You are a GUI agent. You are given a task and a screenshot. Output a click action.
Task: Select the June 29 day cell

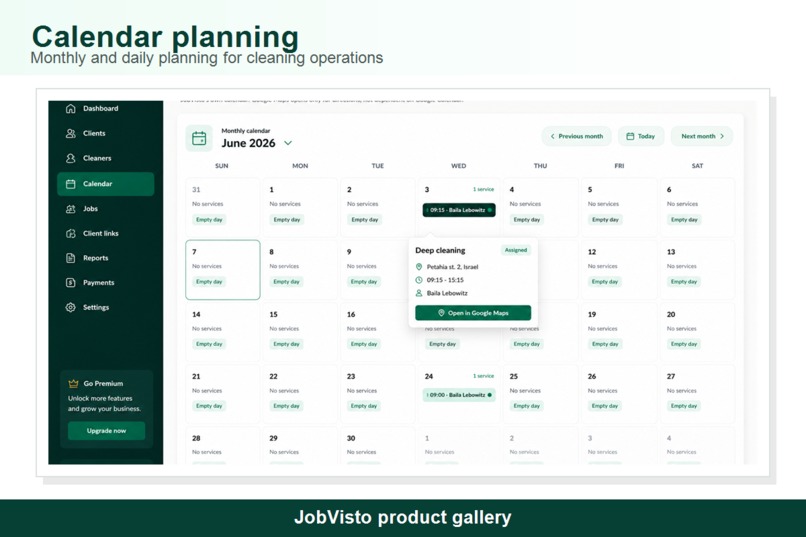(x=300, y=446)
